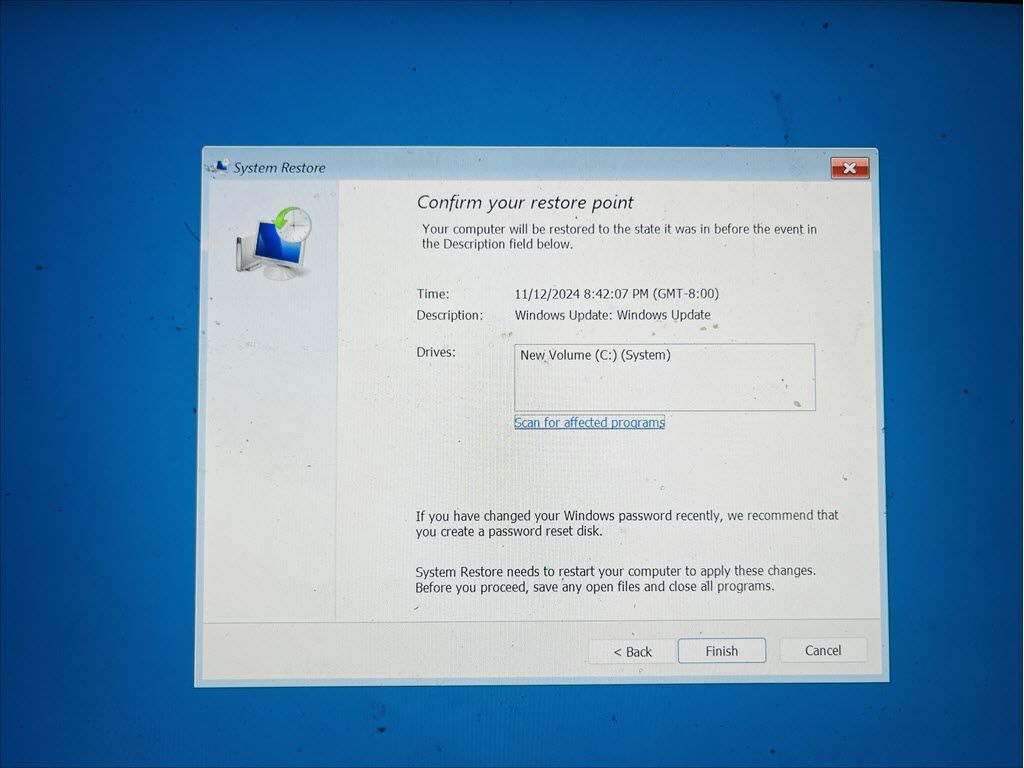Screen dimensions: 1024x768
Task: Close the System Restore window with the red X
Action: pos(849,168)
